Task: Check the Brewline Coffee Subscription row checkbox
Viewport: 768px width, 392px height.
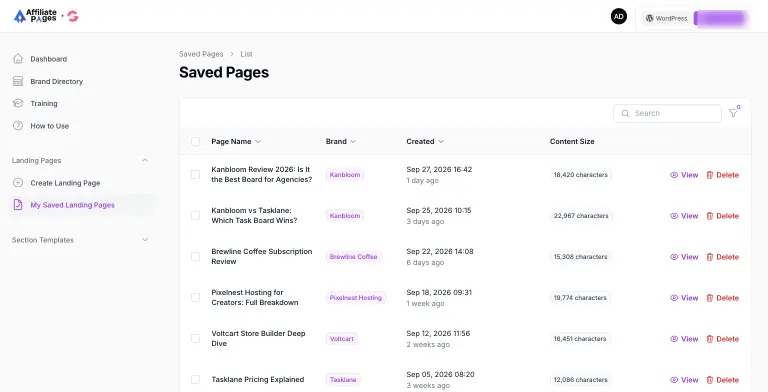Action: (195, 257)
